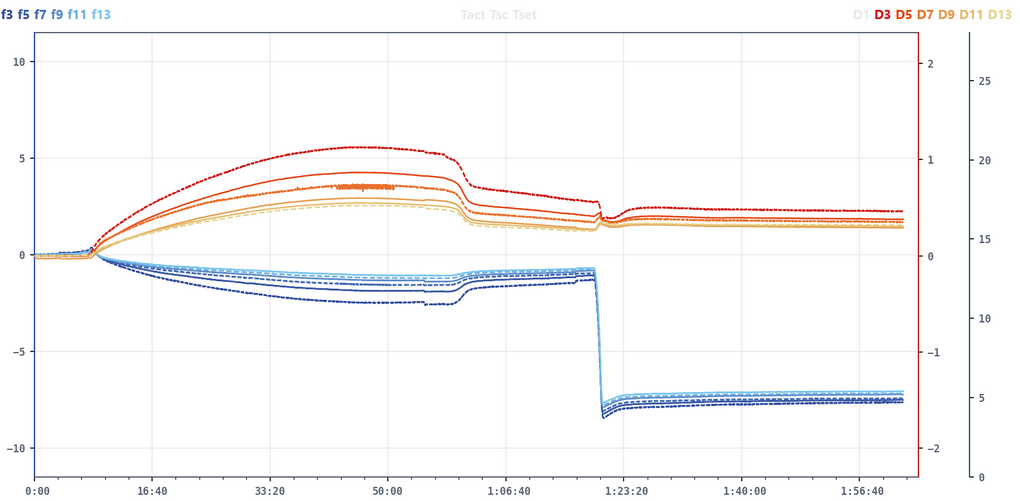Enable the greyed-out Tsc legend entry
The height and width of the screenshot is (501, 1020).
[x=499, y=14]
